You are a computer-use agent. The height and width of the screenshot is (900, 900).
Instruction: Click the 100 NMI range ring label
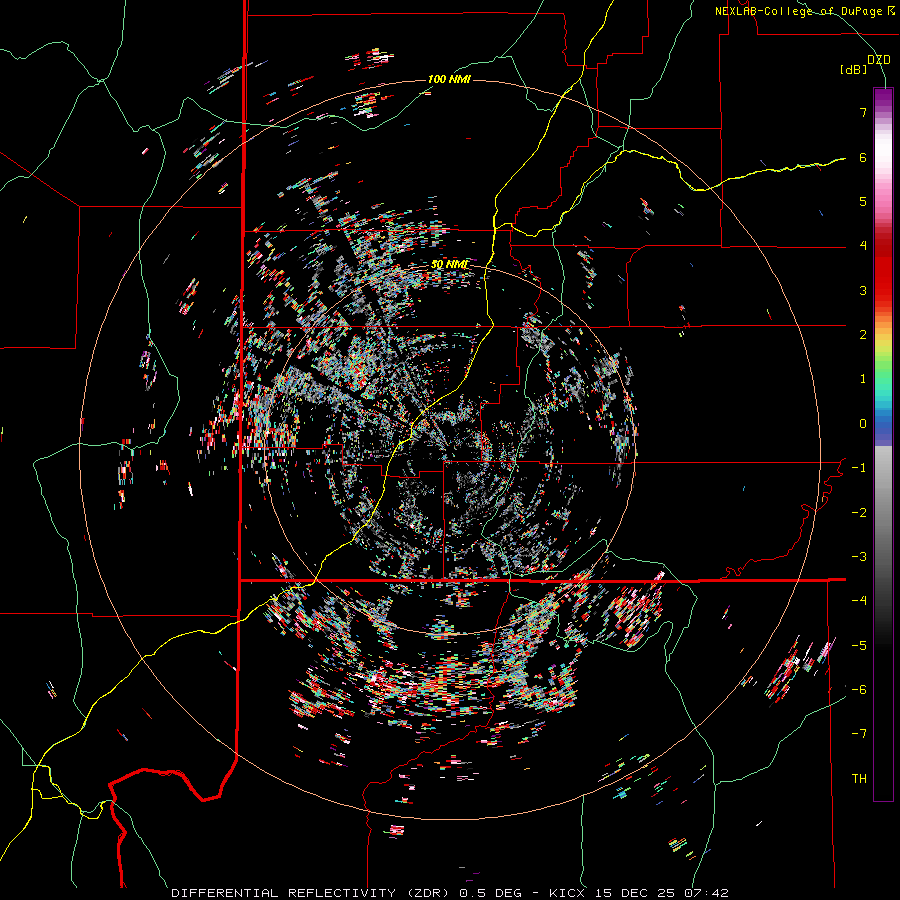(x=449, y=79)
